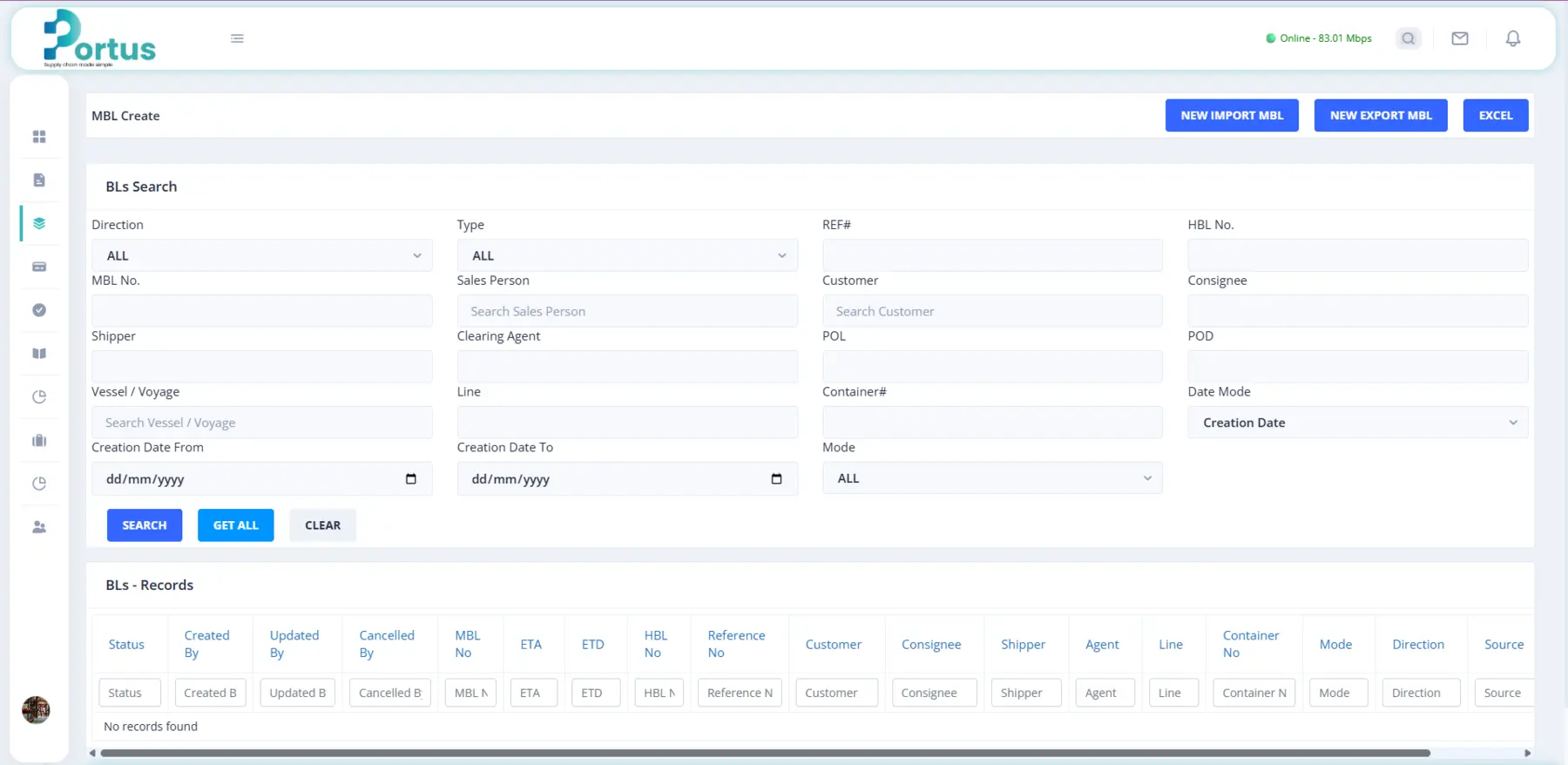
Task: Open the briefcase icon in sidebar
Action: click(x=39, y=440)
